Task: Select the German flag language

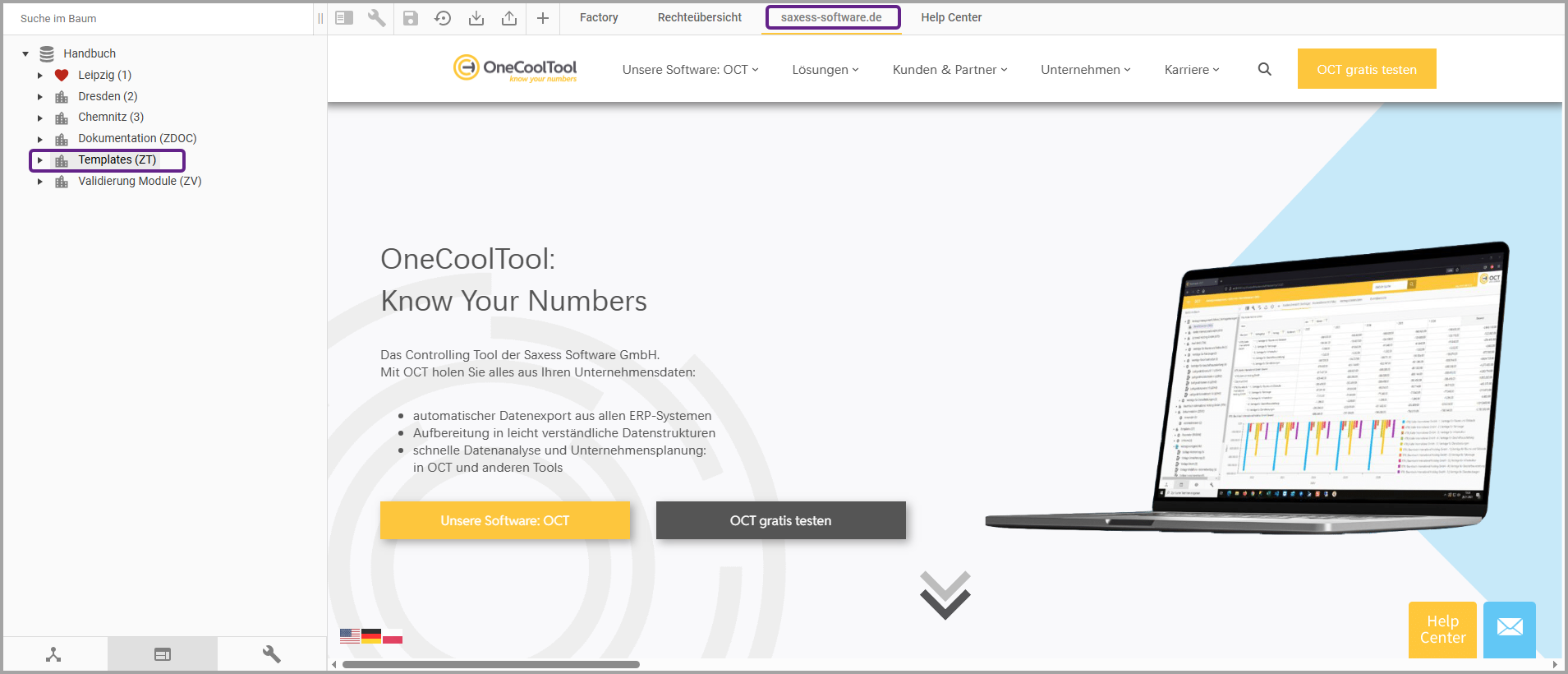Action: click(371, 636)
